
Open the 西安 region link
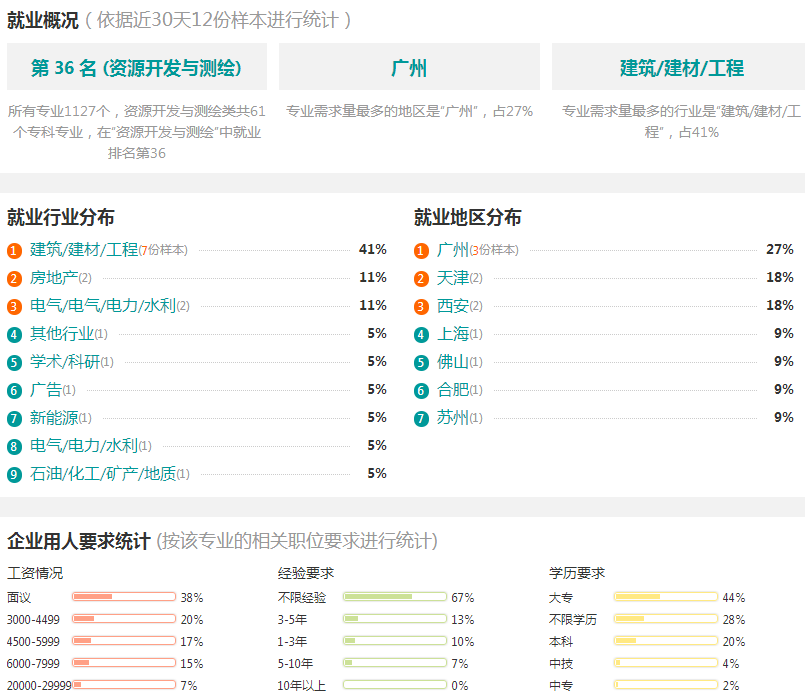pyautogui.click(x=453, y=306)
